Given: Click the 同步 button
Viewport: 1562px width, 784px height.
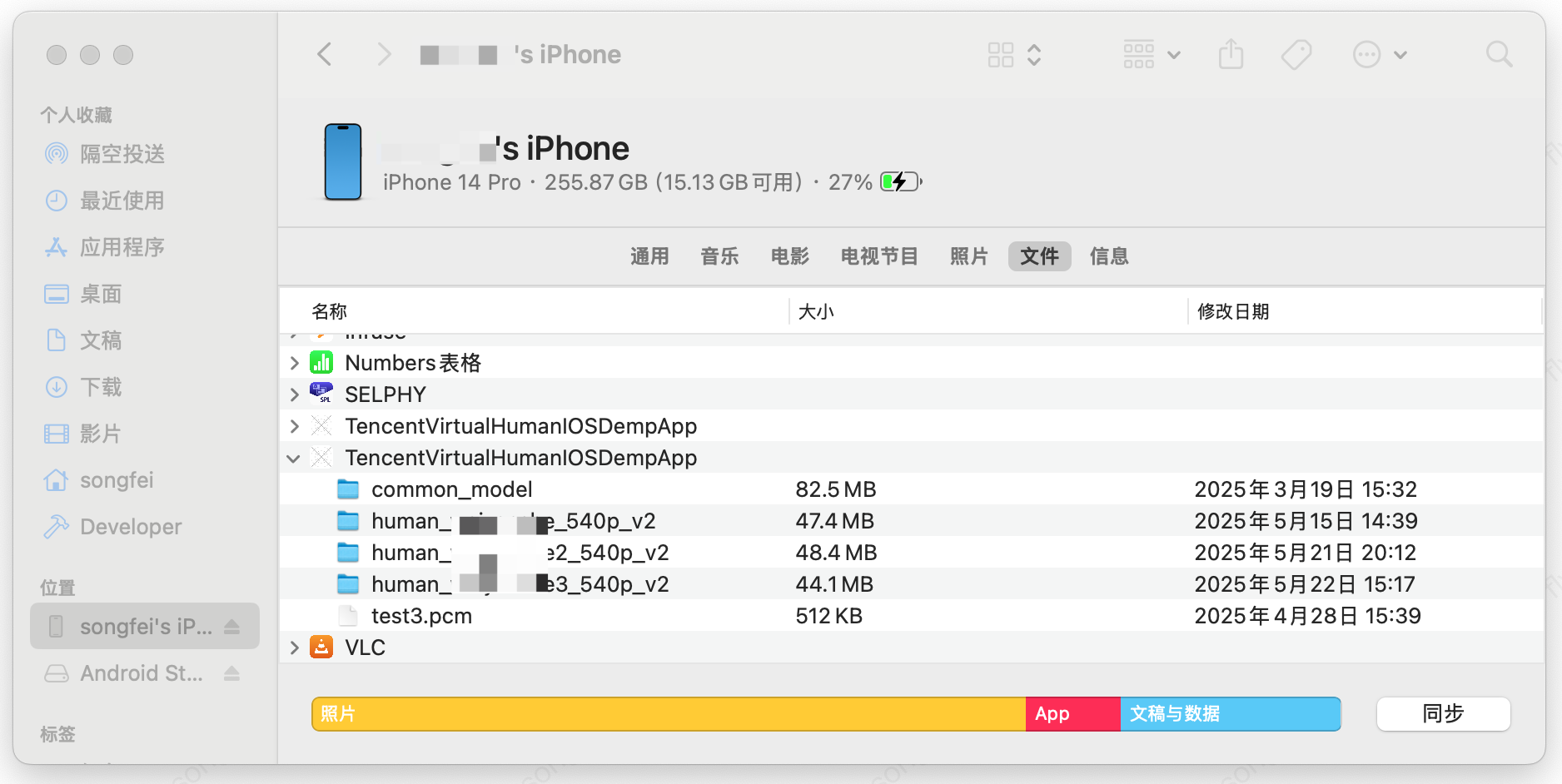Looking at the screenshot, I should click(1443, 714).
